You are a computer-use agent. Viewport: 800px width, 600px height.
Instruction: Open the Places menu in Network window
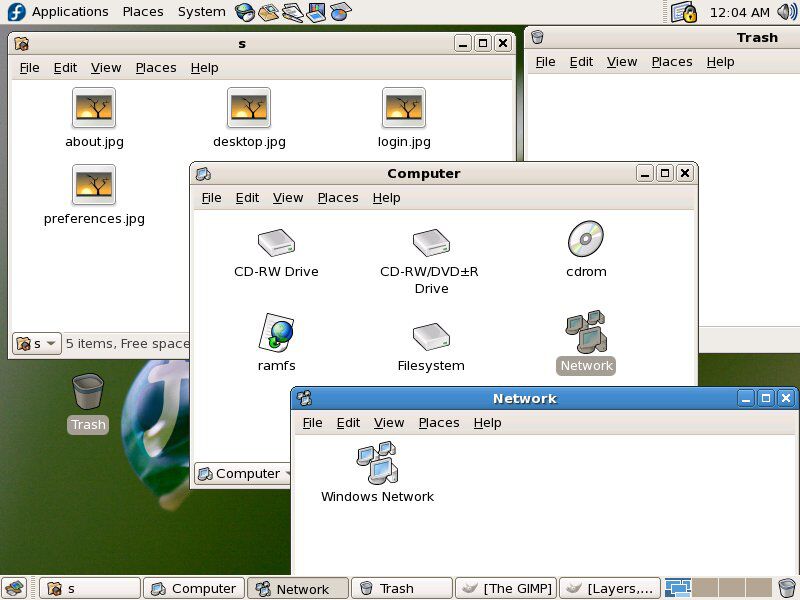tap(438, 422)
